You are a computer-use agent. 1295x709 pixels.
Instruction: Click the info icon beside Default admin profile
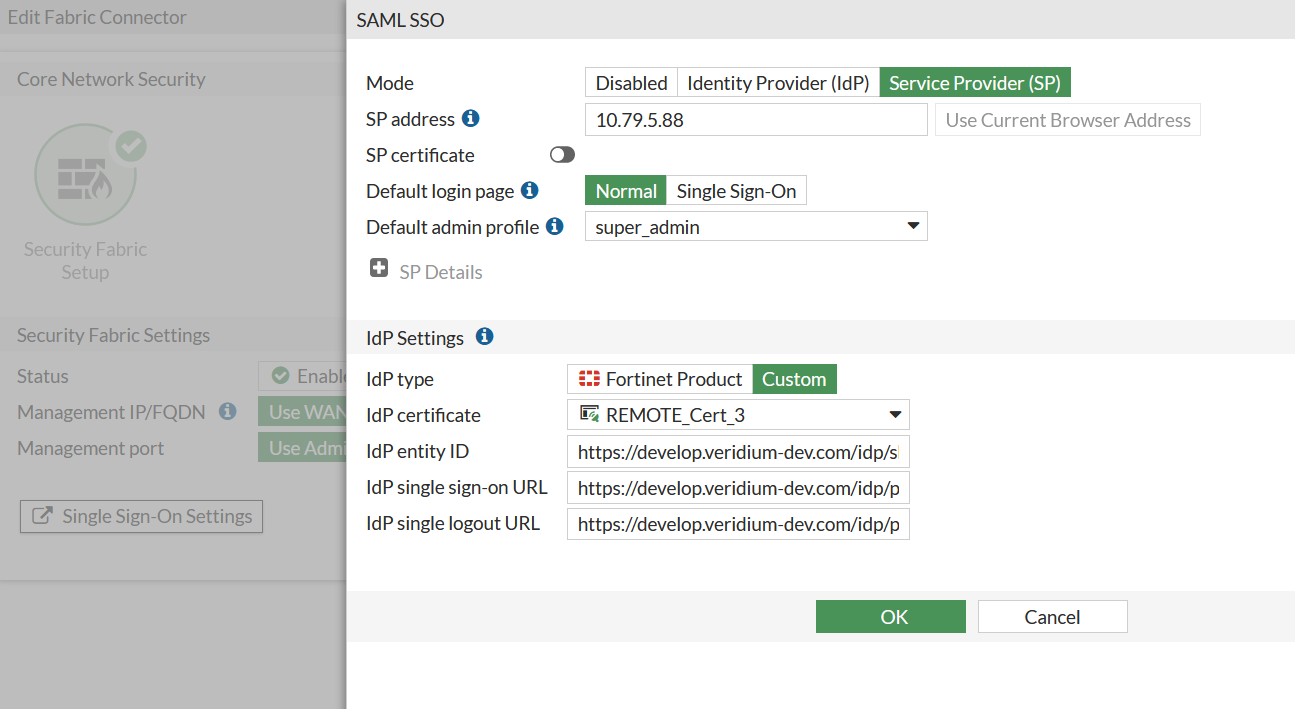click(x=555, y=227)
